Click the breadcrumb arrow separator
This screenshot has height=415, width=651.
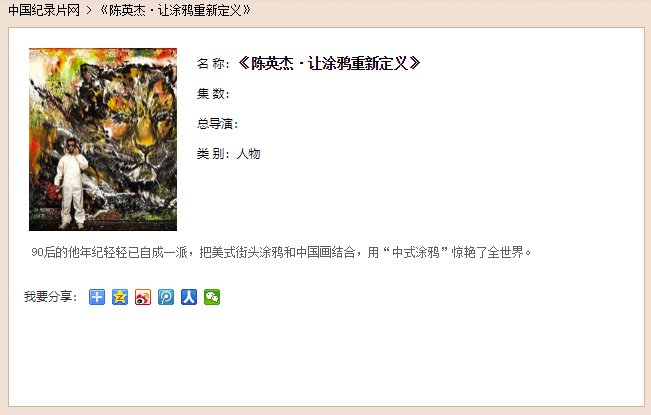(x=89, y=10)
